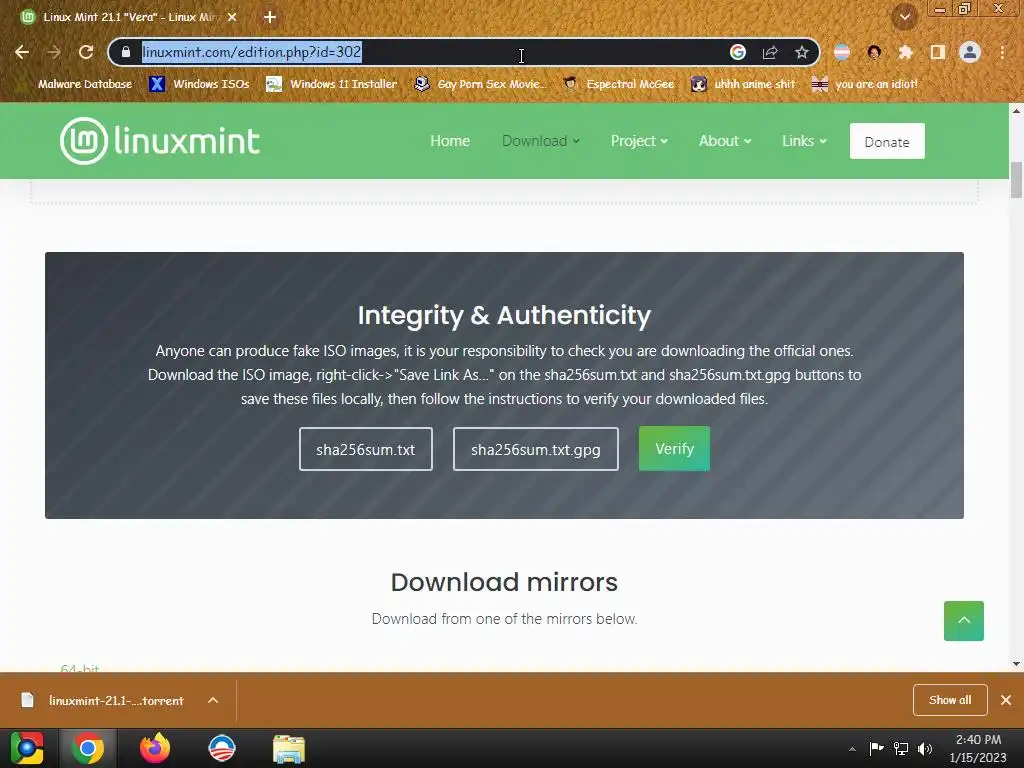Expand the Project menu

coord(639,141)
